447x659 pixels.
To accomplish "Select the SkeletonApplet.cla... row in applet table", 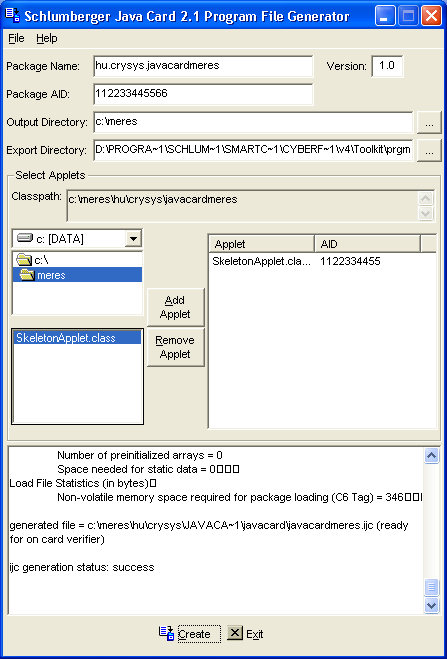I will click(x=322, y=261).
